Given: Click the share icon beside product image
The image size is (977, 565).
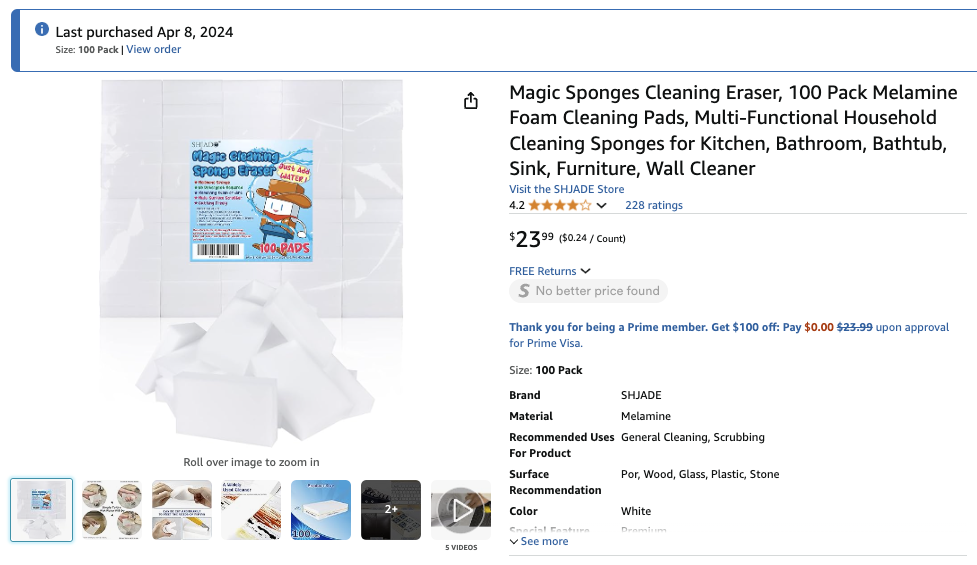Looking at the screenshot, I should (x=471, y=101).
